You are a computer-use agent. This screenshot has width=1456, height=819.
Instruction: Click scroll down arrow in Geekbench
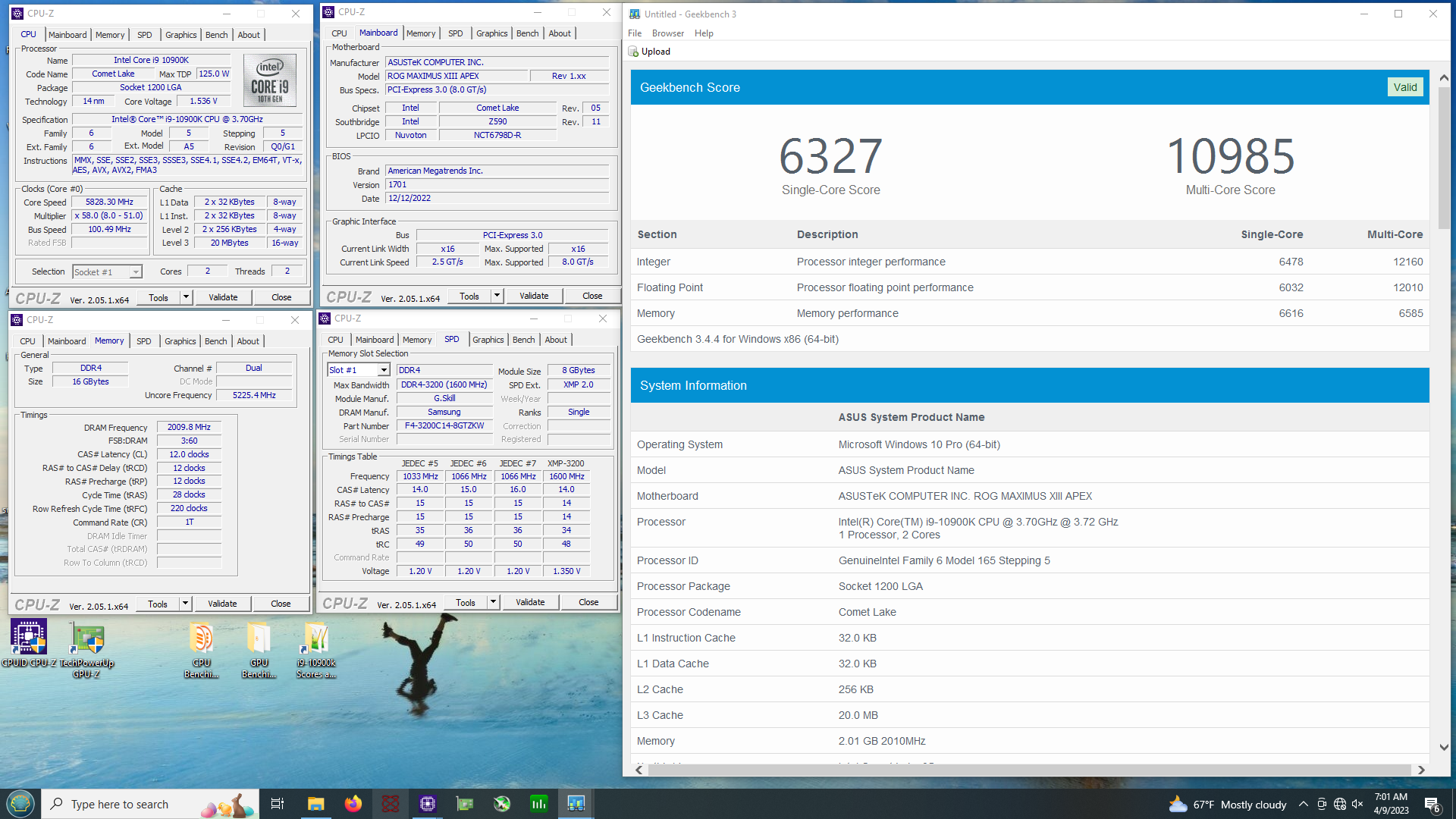(x=1444, y=747)
